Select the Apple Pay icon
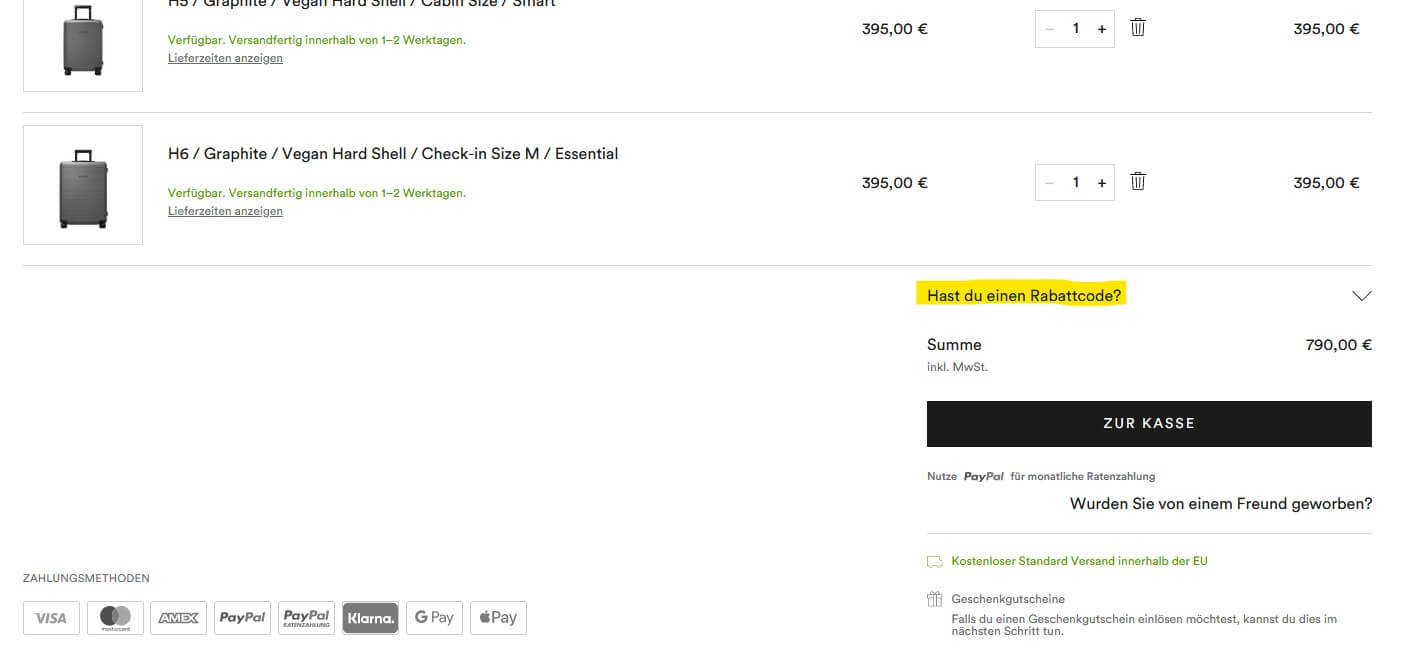Image resolution: width=1403 pixels, height=666 pixels. [x=498, y=618]
